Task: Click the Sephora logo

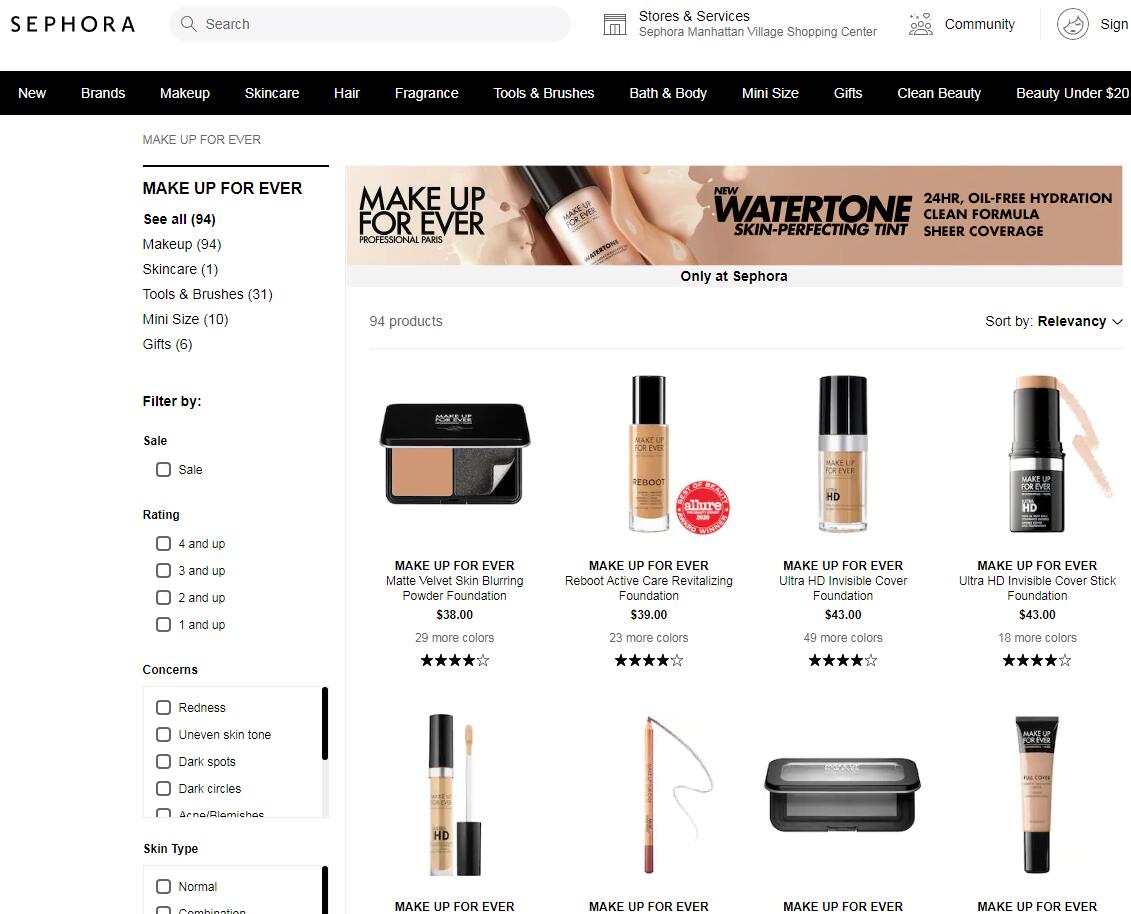Action: (x=72, y=25)
